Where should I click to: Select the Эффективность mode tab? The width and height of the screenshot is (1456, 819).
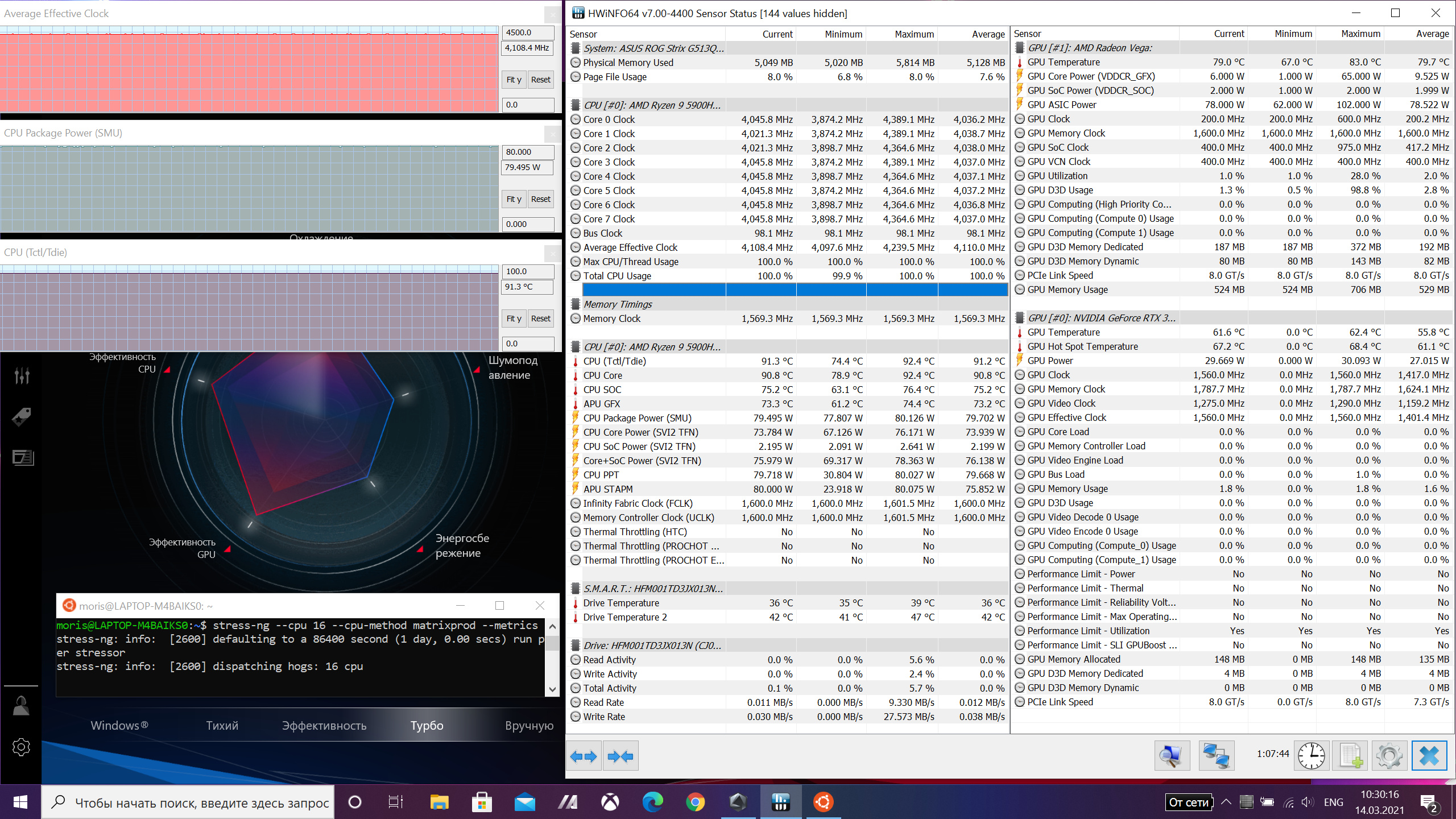click(x=324, y=725)
